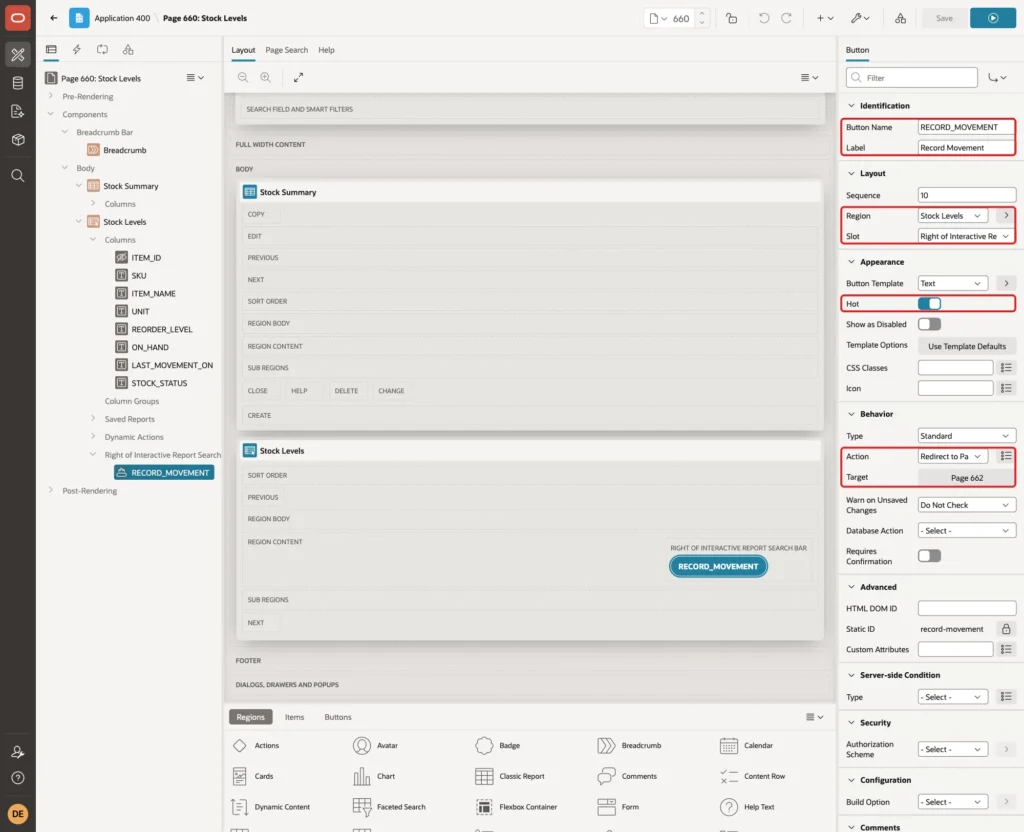Screen dimensions: 1024x832
Task: Open the shared components icon in top toolbar
Action: [900, 18]
